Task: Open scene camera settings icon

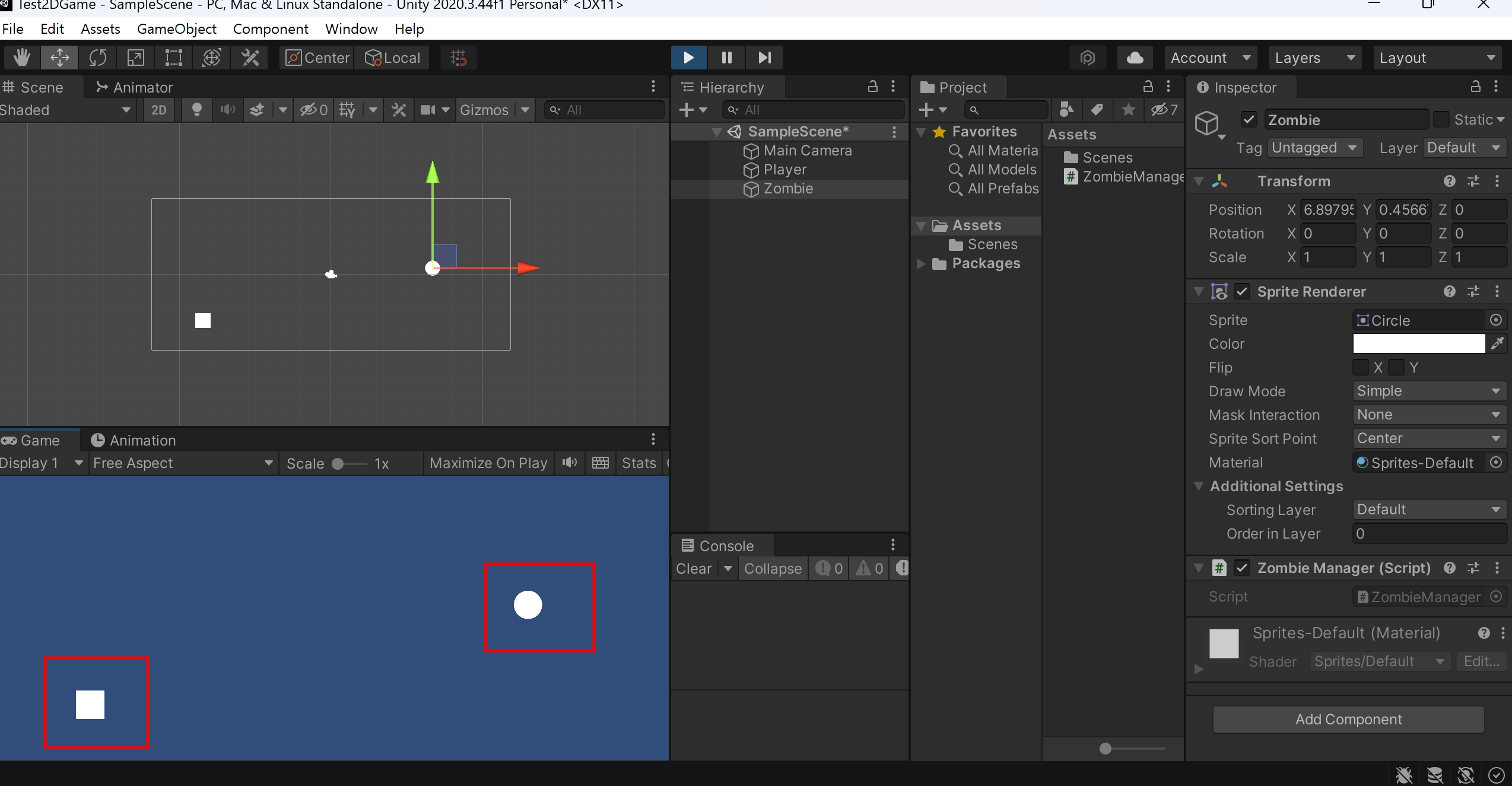Action: [428, 110]
